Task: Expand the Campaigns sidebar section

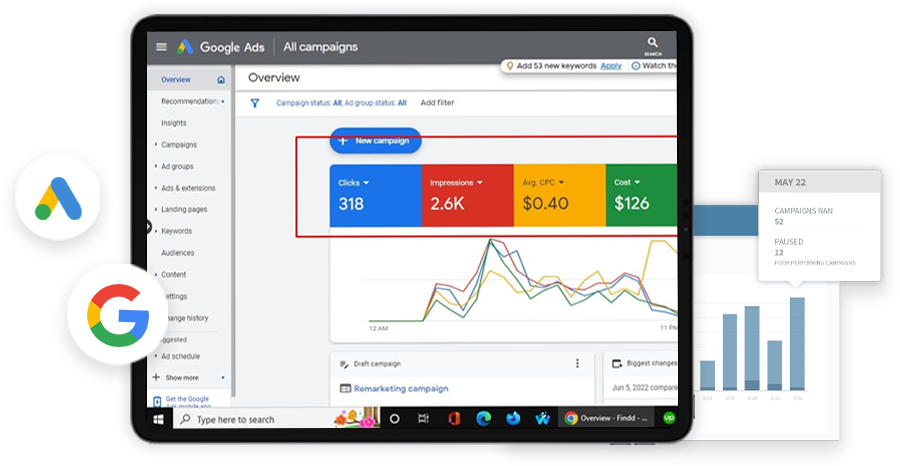Action: [178, 145]
